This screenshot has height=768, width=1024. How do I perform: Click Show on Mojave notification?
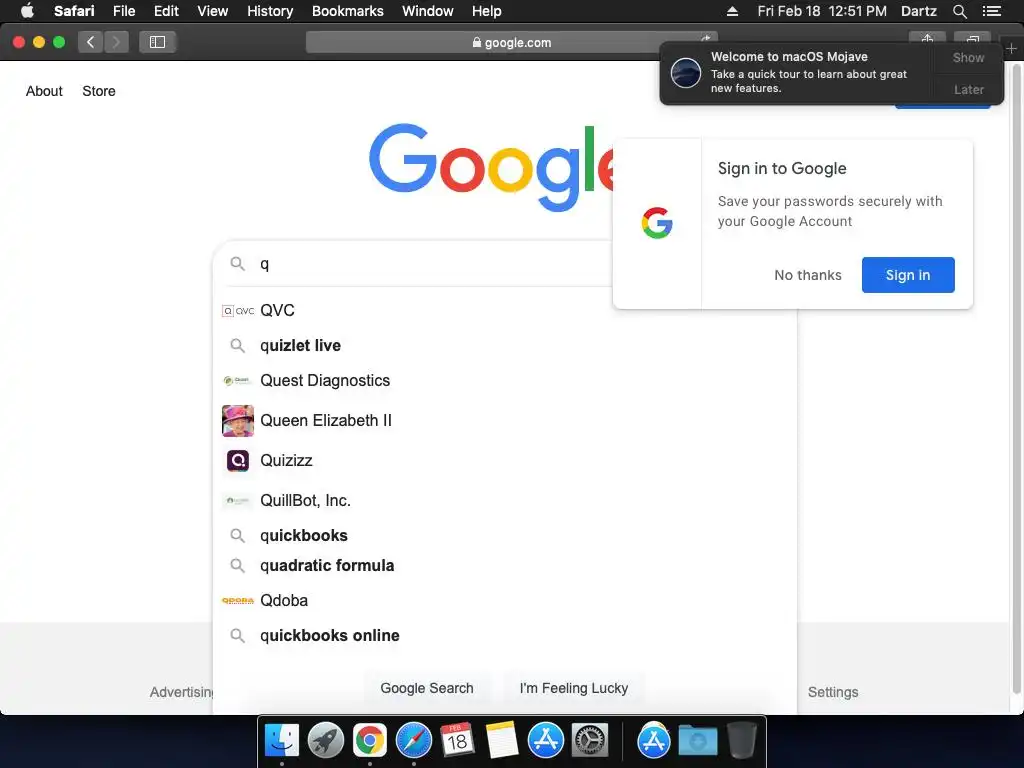[x=968, y=57]
